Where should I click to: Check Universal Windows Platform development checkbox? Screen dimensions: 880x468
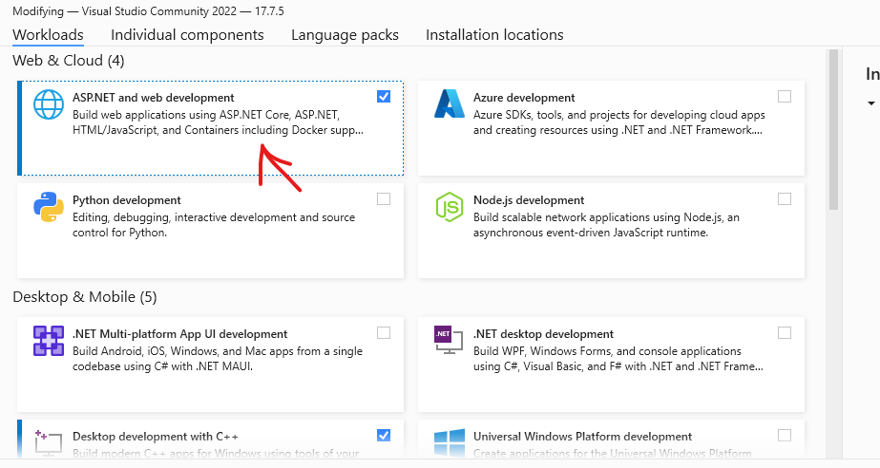click(x=785, y=435)
